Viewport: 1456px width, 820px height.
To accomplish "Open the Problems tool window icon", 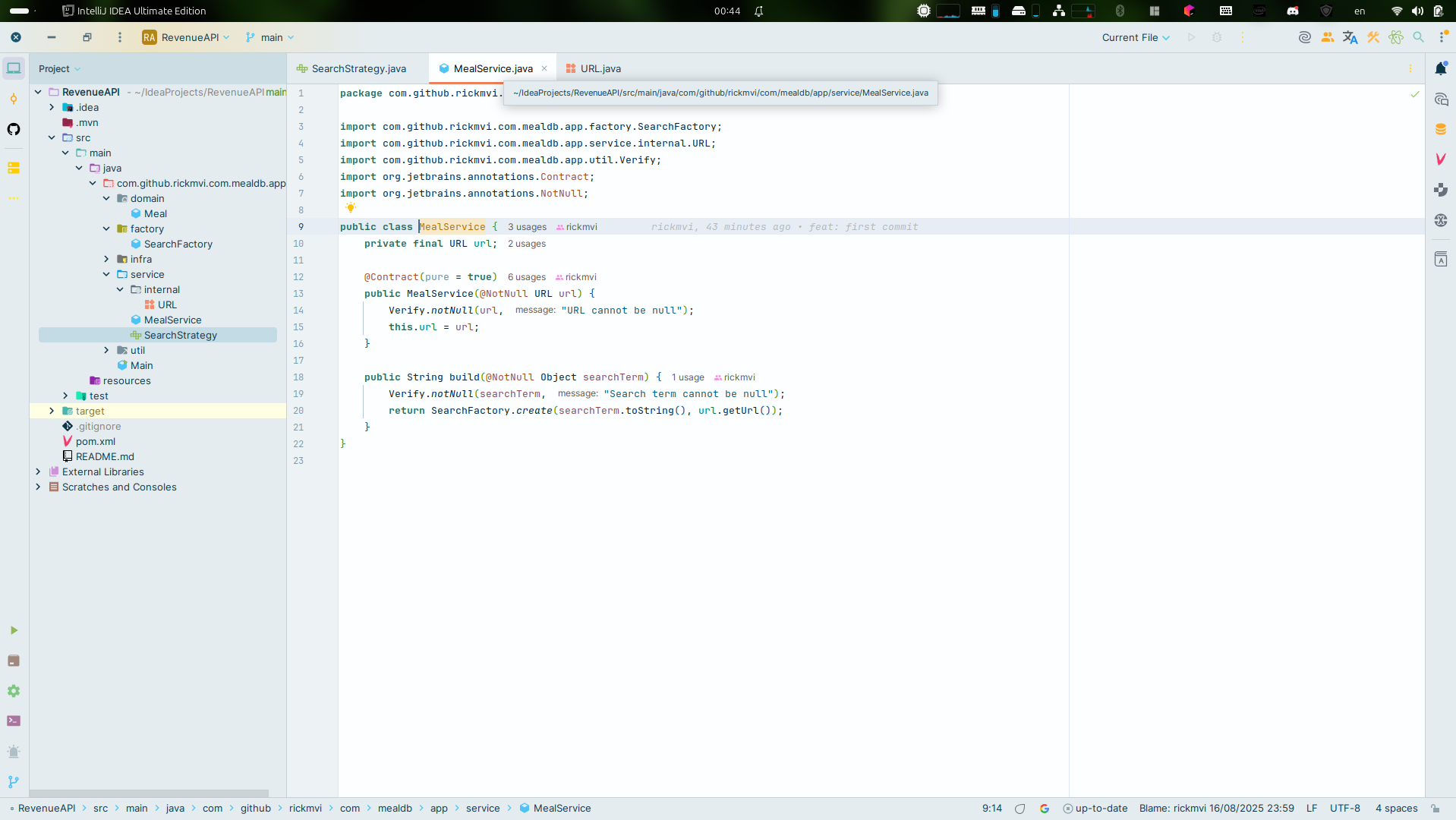I will coord(14,752).
